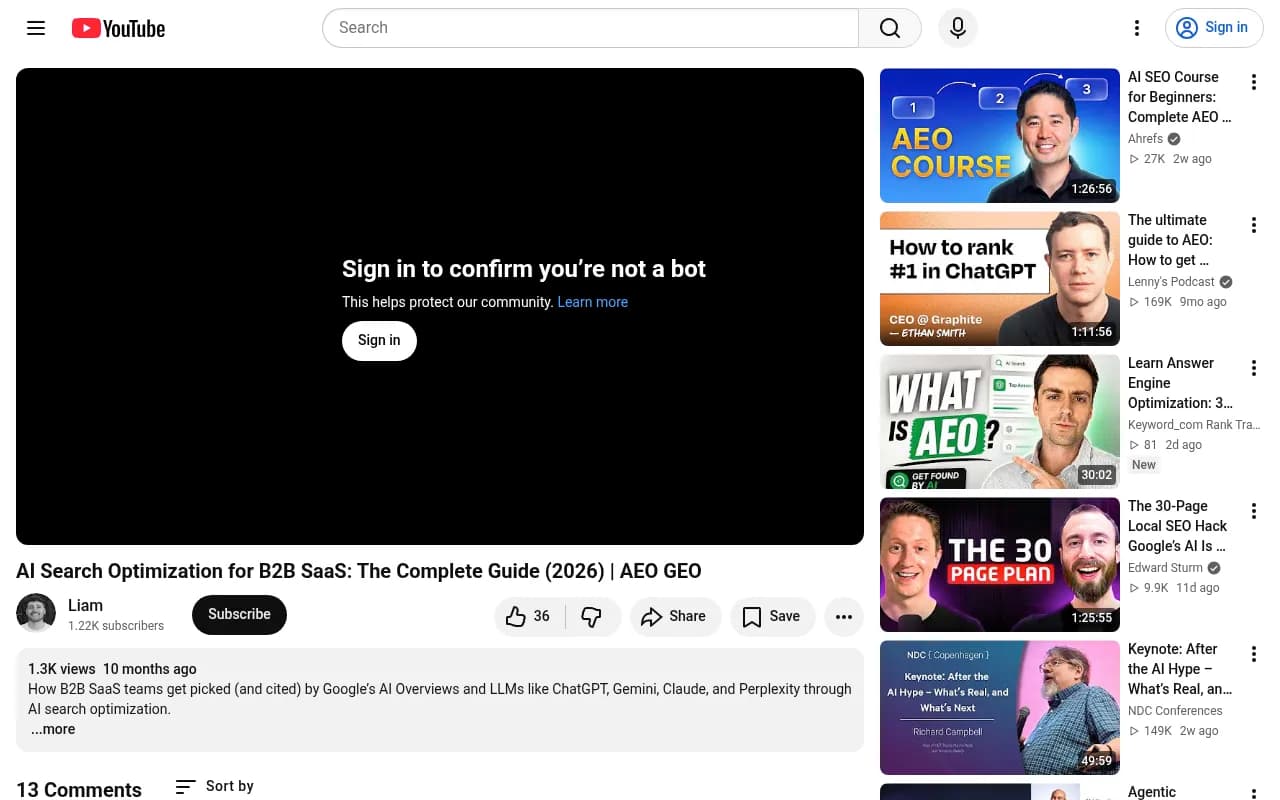The height and width of the screenshot is (800, 1280).
Task: Open the hamburger guide menu
Action: [x=36, y=28]
